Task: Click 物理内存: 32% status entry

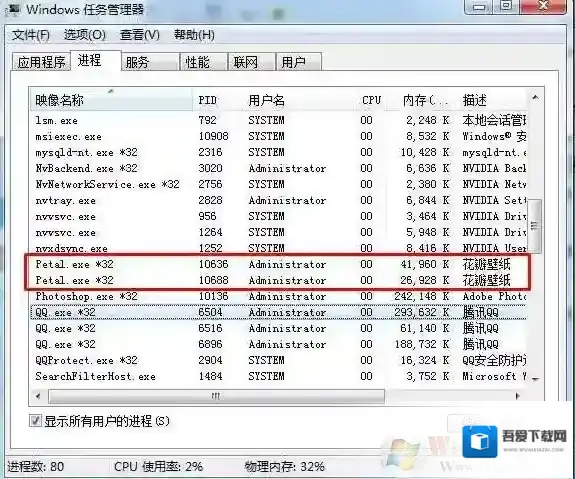Action: (284, 467)
